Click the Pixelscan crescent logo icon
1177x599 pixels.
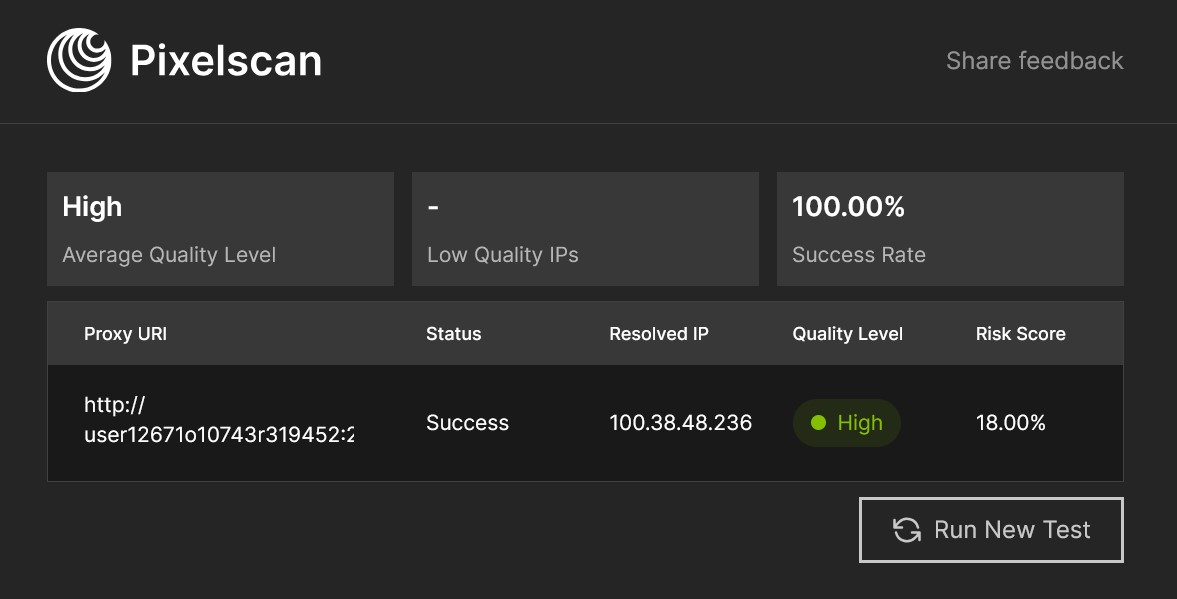(79, 60)
